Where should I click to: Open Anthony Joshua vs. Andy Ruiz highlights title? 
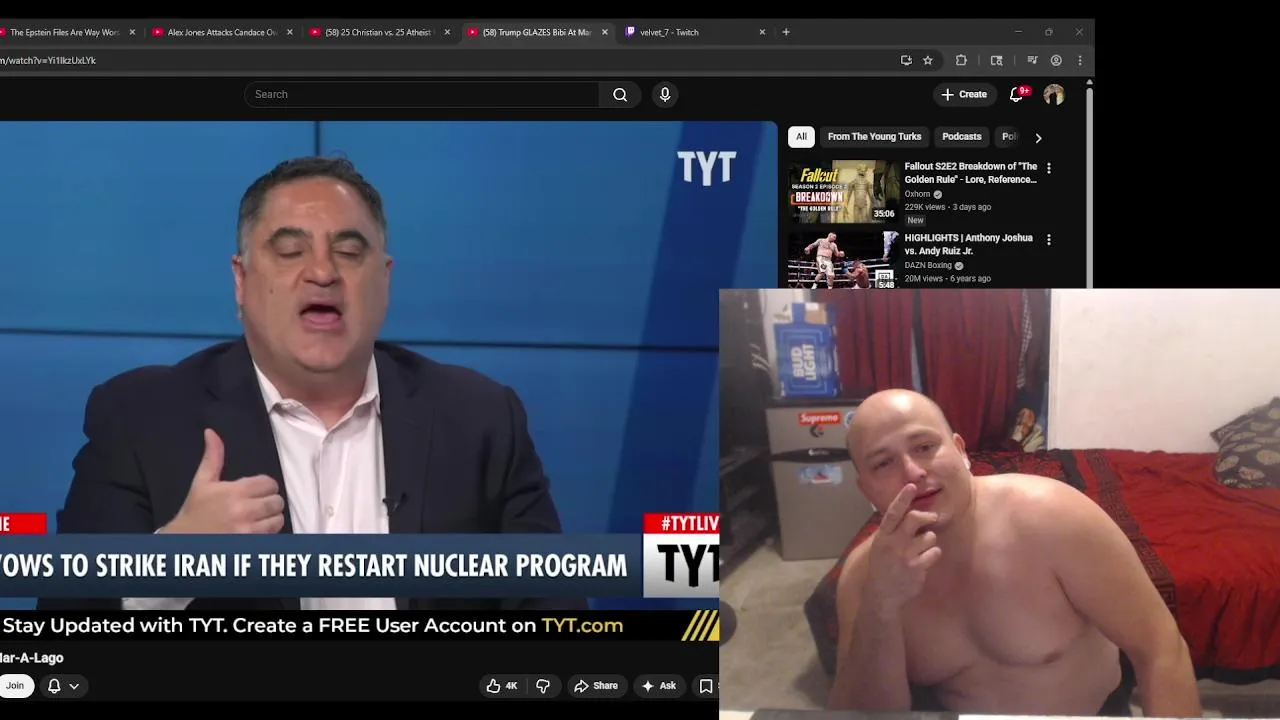pos(968,244)
